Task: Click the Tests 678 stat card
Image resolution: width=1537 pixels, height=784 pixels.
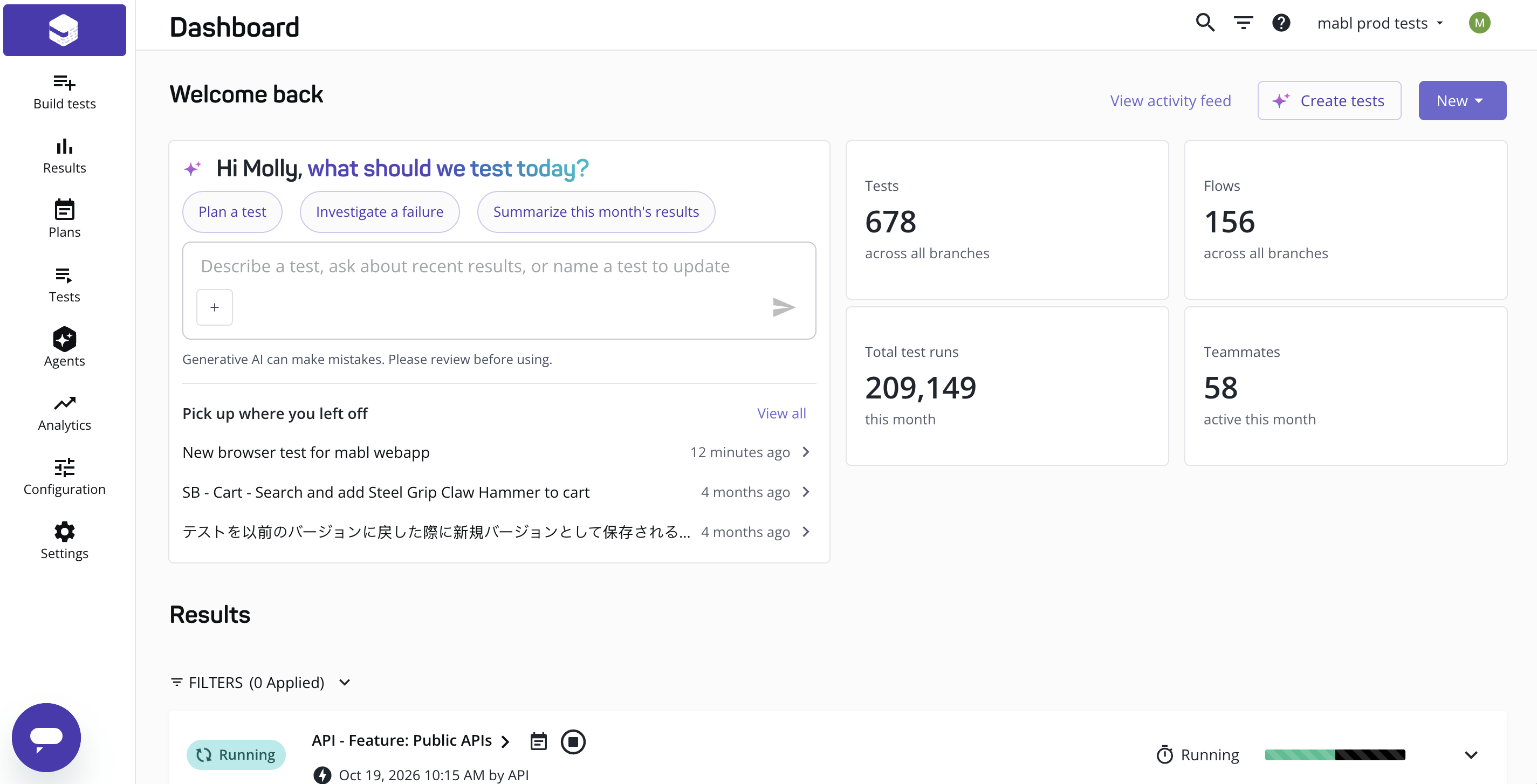Action: 1006,219
